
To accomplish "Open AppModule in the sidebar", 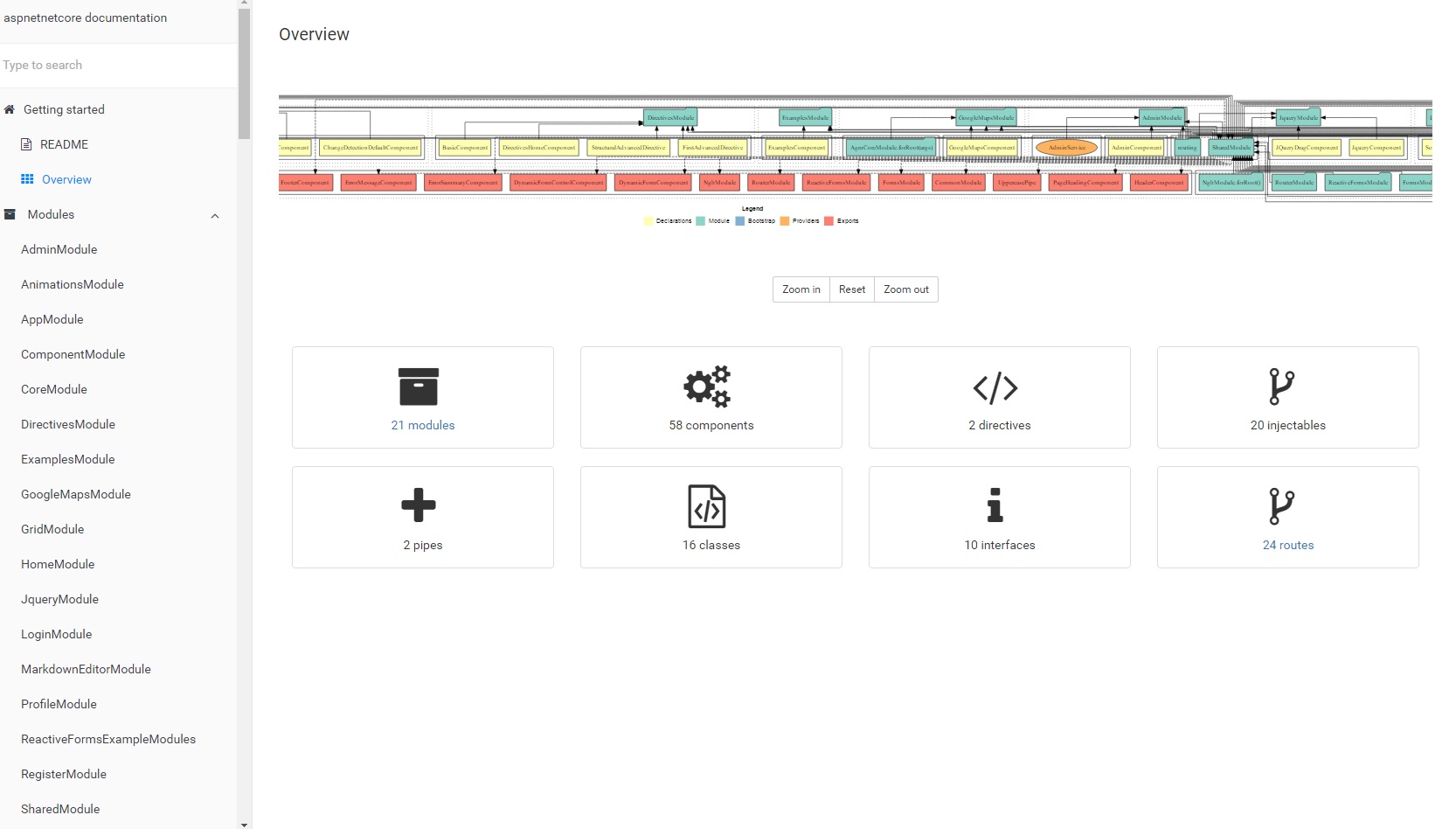I will point(52,319).
